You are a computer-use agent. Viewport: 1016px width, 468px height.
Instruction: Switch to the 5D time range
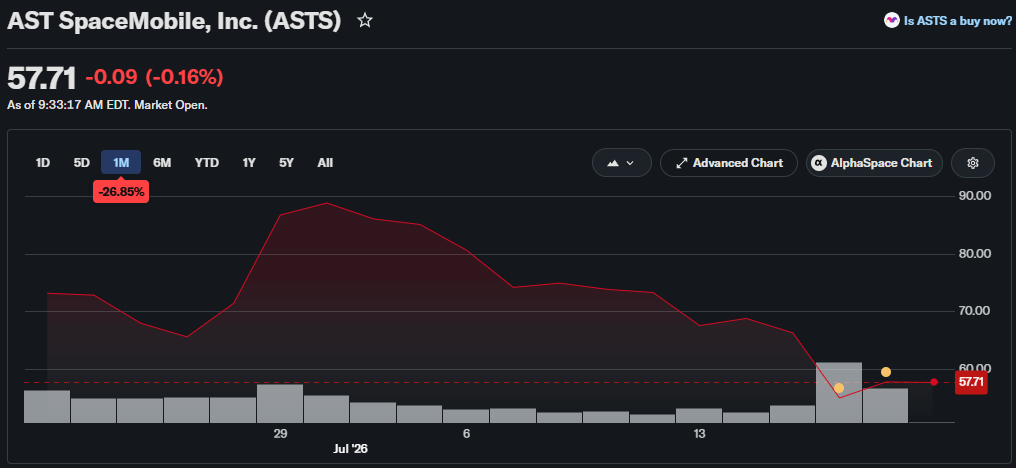pos(82,163)
